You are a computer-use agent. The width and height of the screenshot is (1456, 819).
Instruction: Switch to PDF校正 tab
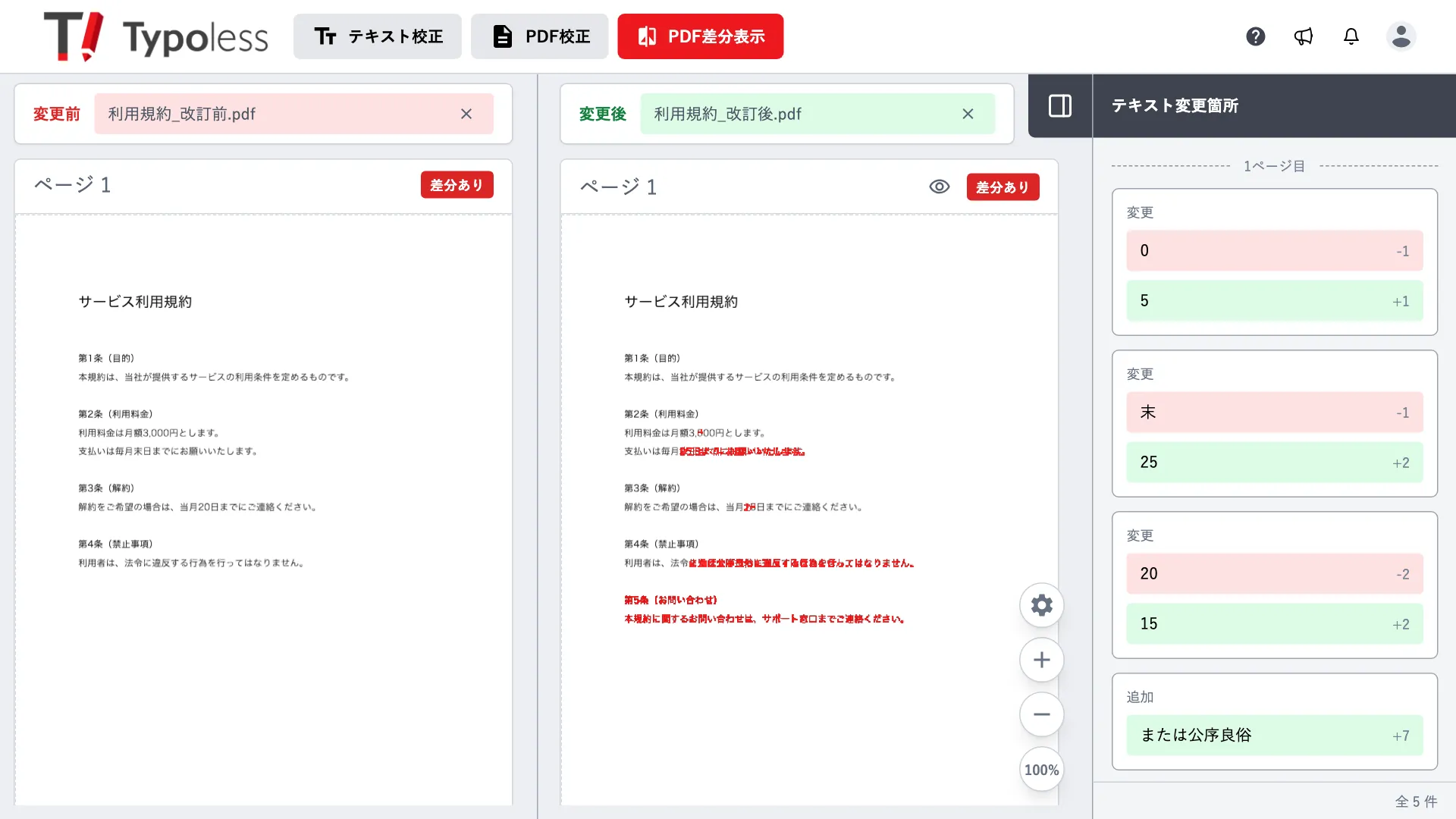[x=540, y=36]
